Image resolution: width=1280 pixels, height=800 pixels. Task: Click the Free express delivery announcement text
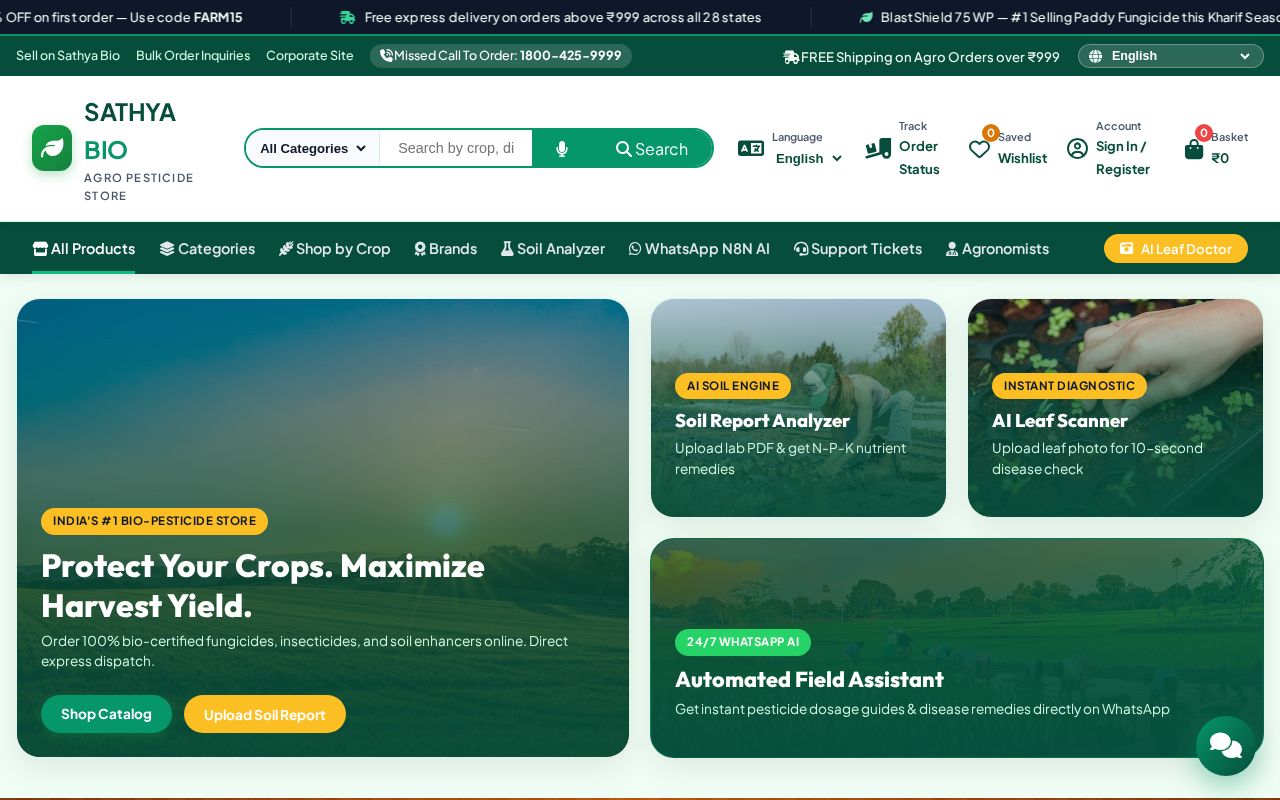pos(563,17)
